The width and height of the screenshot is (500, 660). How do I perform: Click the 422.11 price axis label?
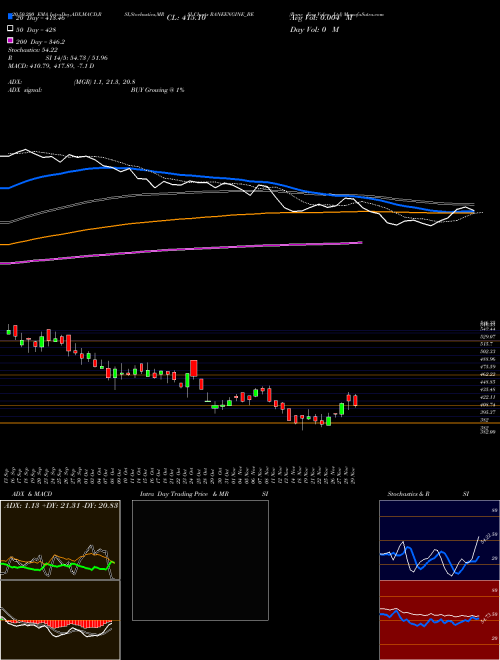[x=488, y=397]
